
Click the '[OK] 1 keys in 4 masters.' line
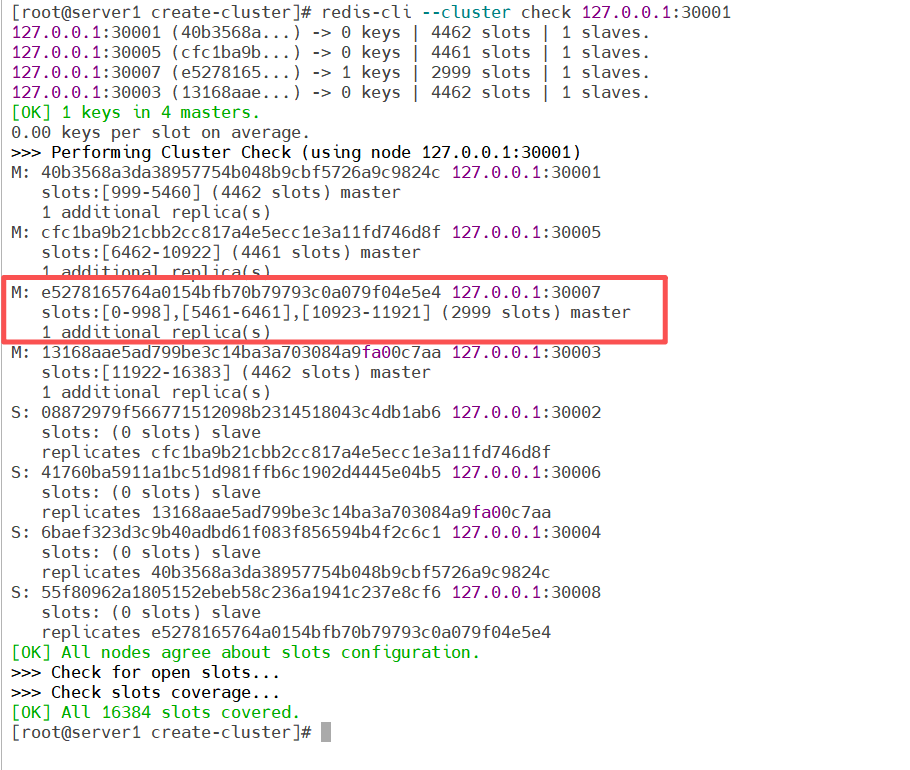[x=135, y=113]
